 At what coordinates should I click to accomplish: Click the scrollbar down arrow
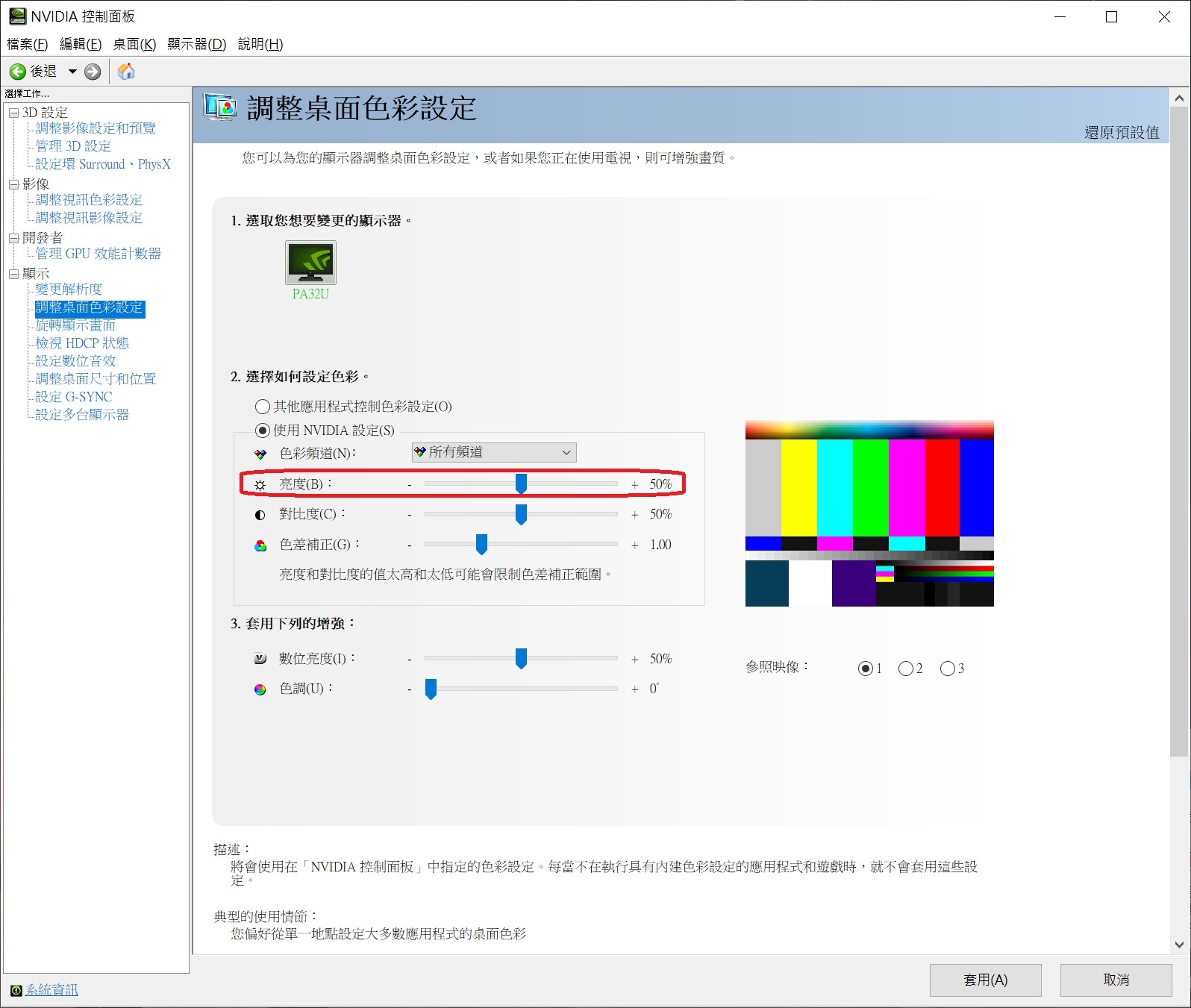tap(1179, 945)
